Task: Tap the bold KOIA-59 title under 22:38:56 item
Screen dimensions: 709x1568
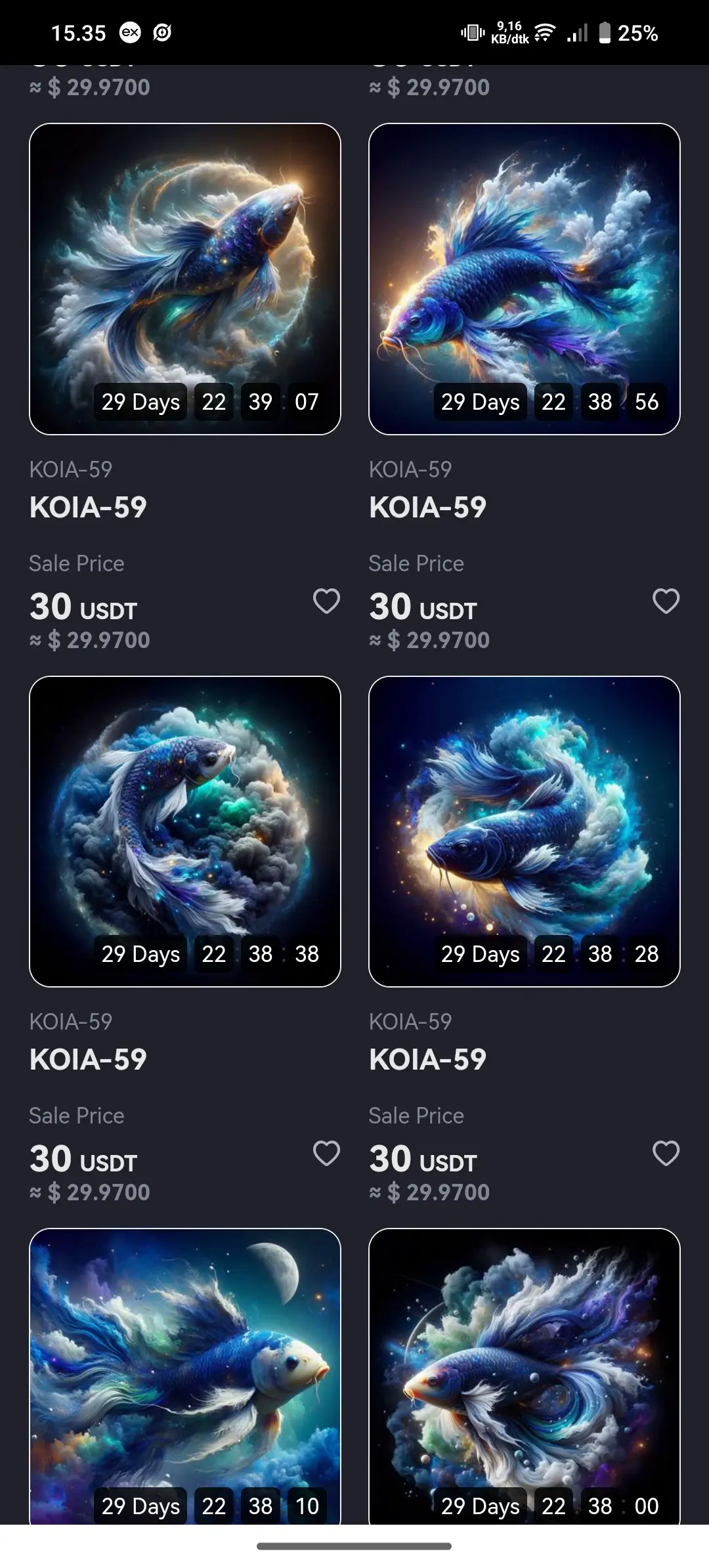Action: click(427, 507)
